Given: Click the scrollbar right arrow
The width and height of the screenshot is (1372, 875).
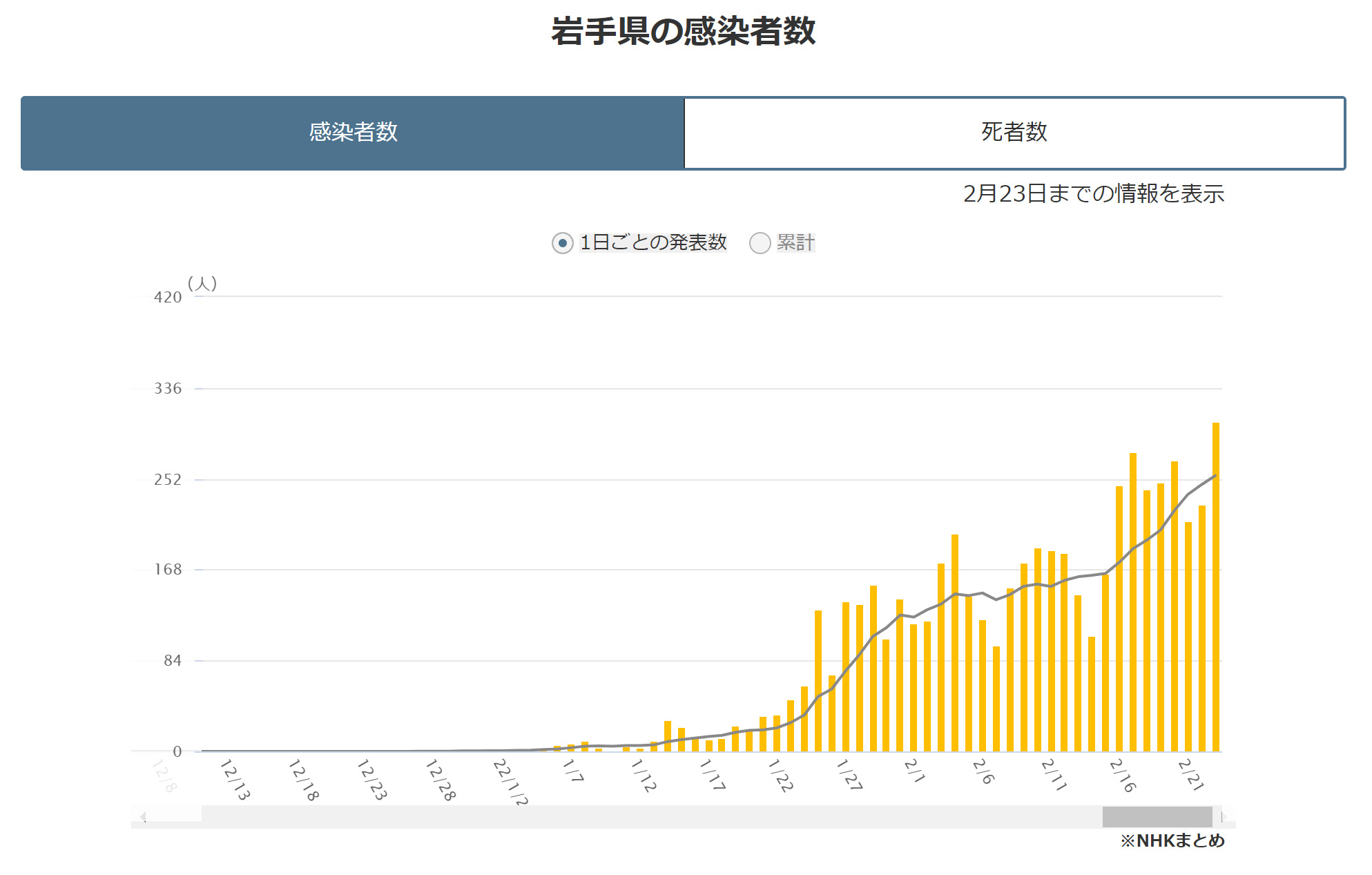Looking at the screenshot, I should [1223, 817].
